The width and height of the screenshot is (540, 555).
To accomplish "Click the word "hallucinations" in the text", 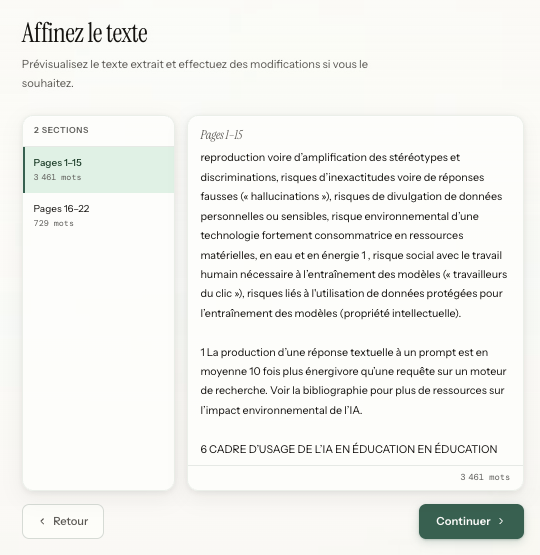I will 285,196.
